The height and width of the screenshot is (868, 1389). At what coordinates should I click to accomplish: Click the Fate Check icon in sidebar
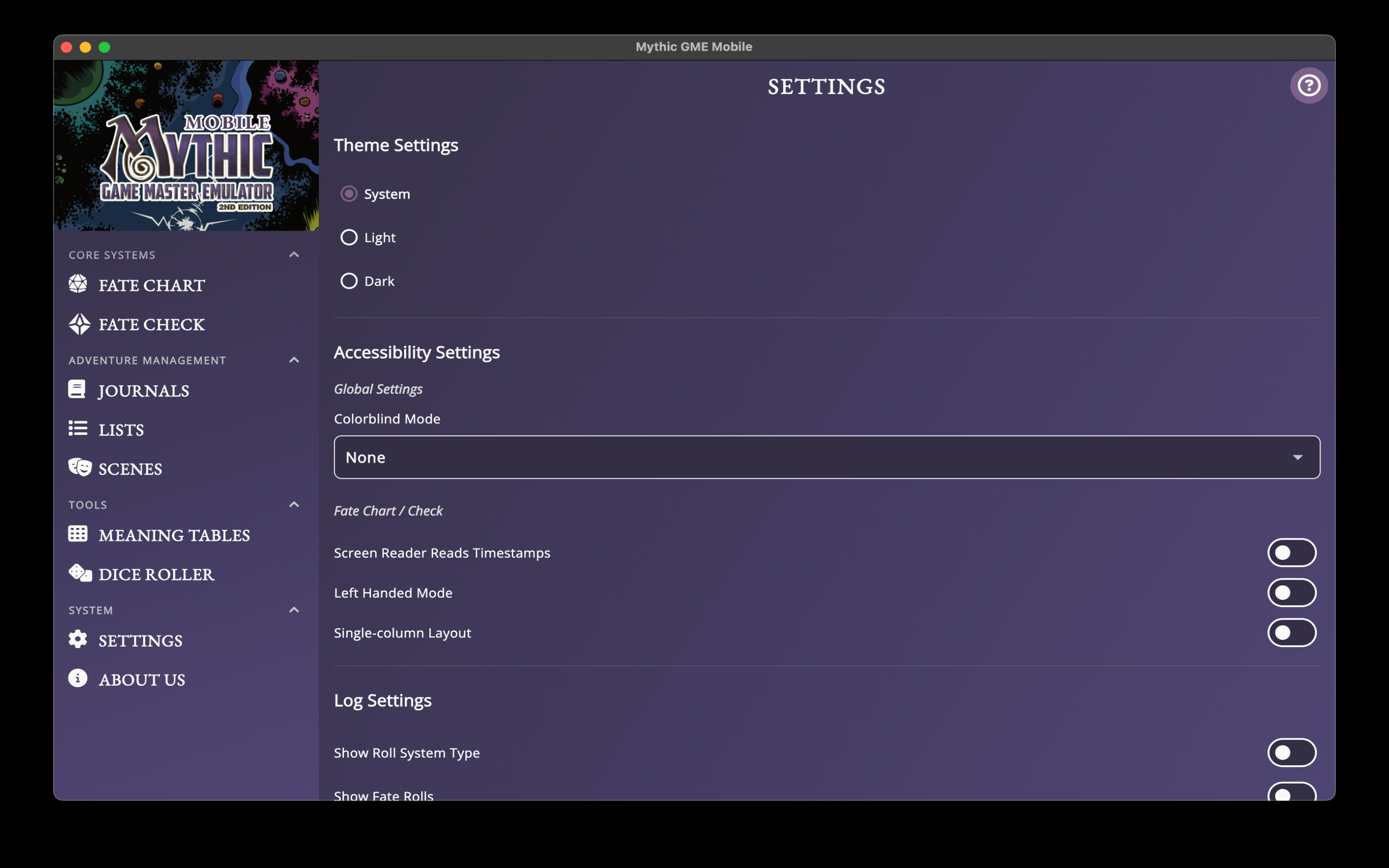click(x=79, y=324)
